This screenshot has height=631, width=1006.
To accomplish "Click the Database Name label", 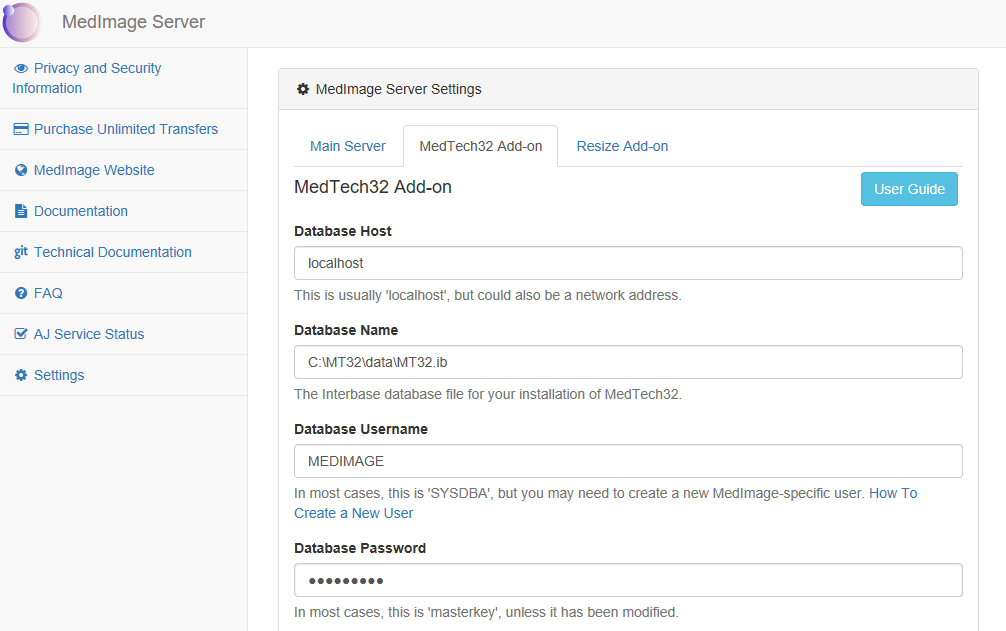I will coord(346,330).
